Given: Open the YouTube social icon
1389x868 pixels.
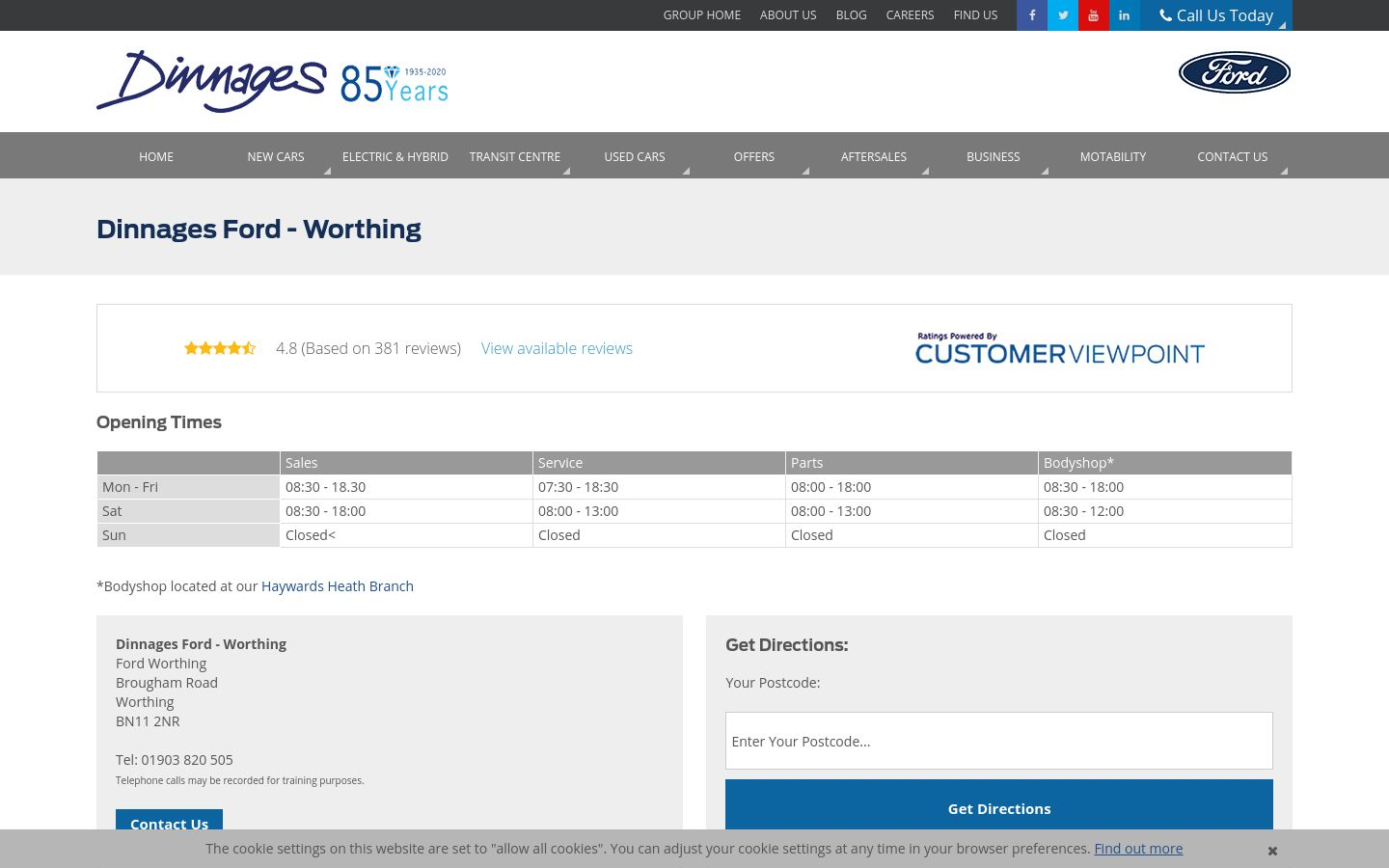Looking at the screenshot, I should (1094, 15).
